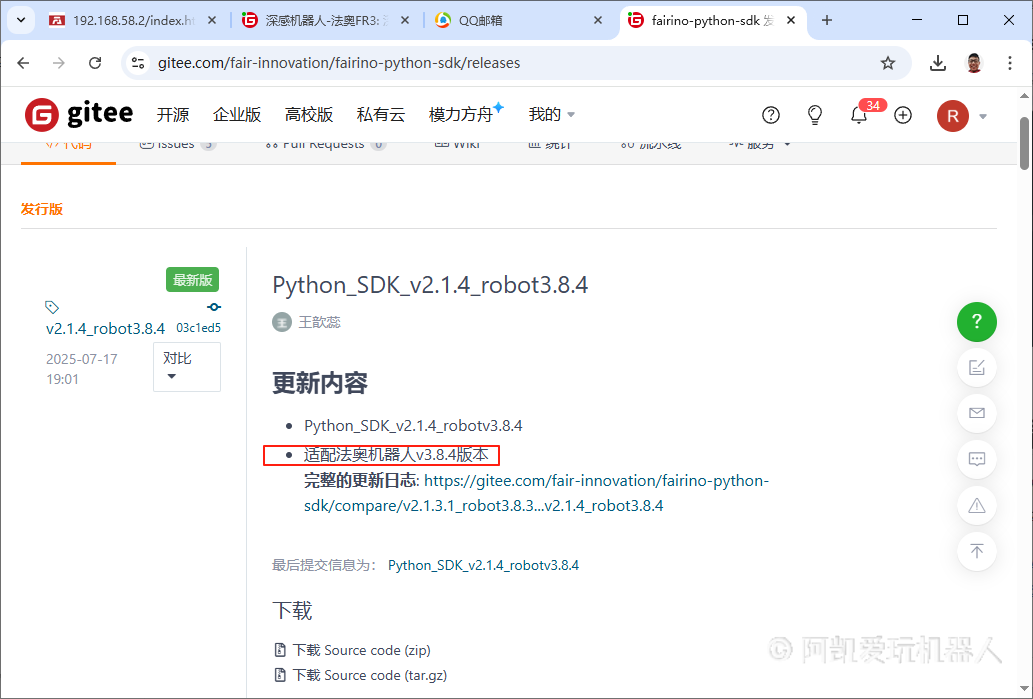Image resolution: width=1033 pixels, height=699 pixels.
Task: Open the 企业版 menu item
Action: pyautogui.click(x=237, y=115)
